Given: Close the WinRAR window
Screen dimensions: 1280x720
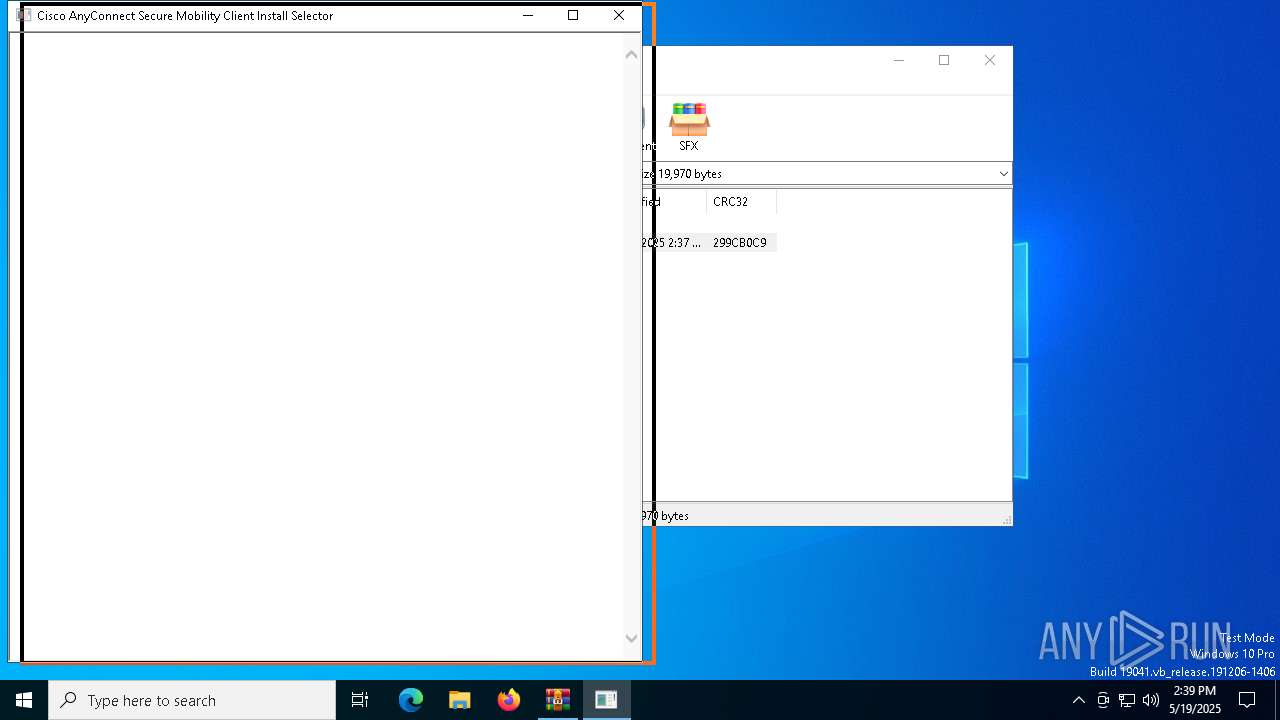Looking at the screenshot, I should [x=990, y=61].
